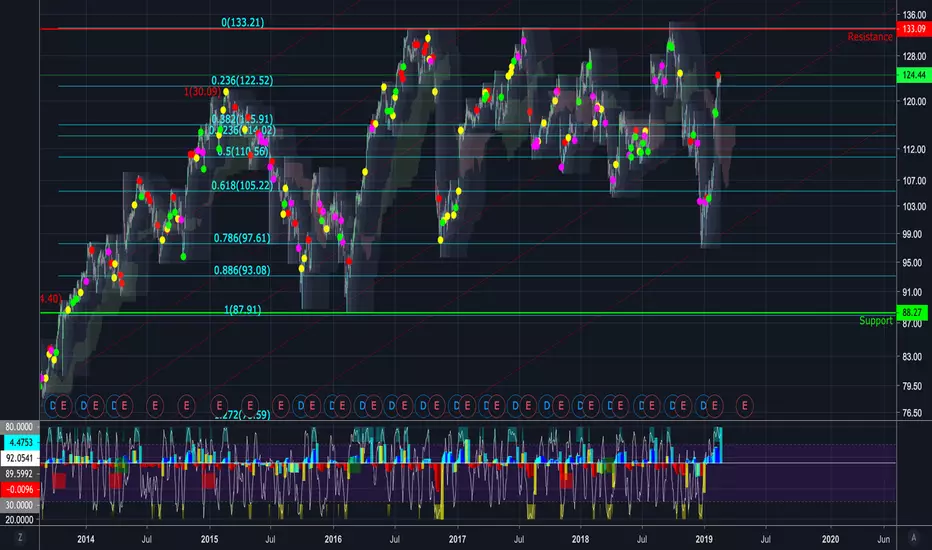Click indicator scale value 20.0000
This screenshot has width=932, height=550.
[20, 520]
